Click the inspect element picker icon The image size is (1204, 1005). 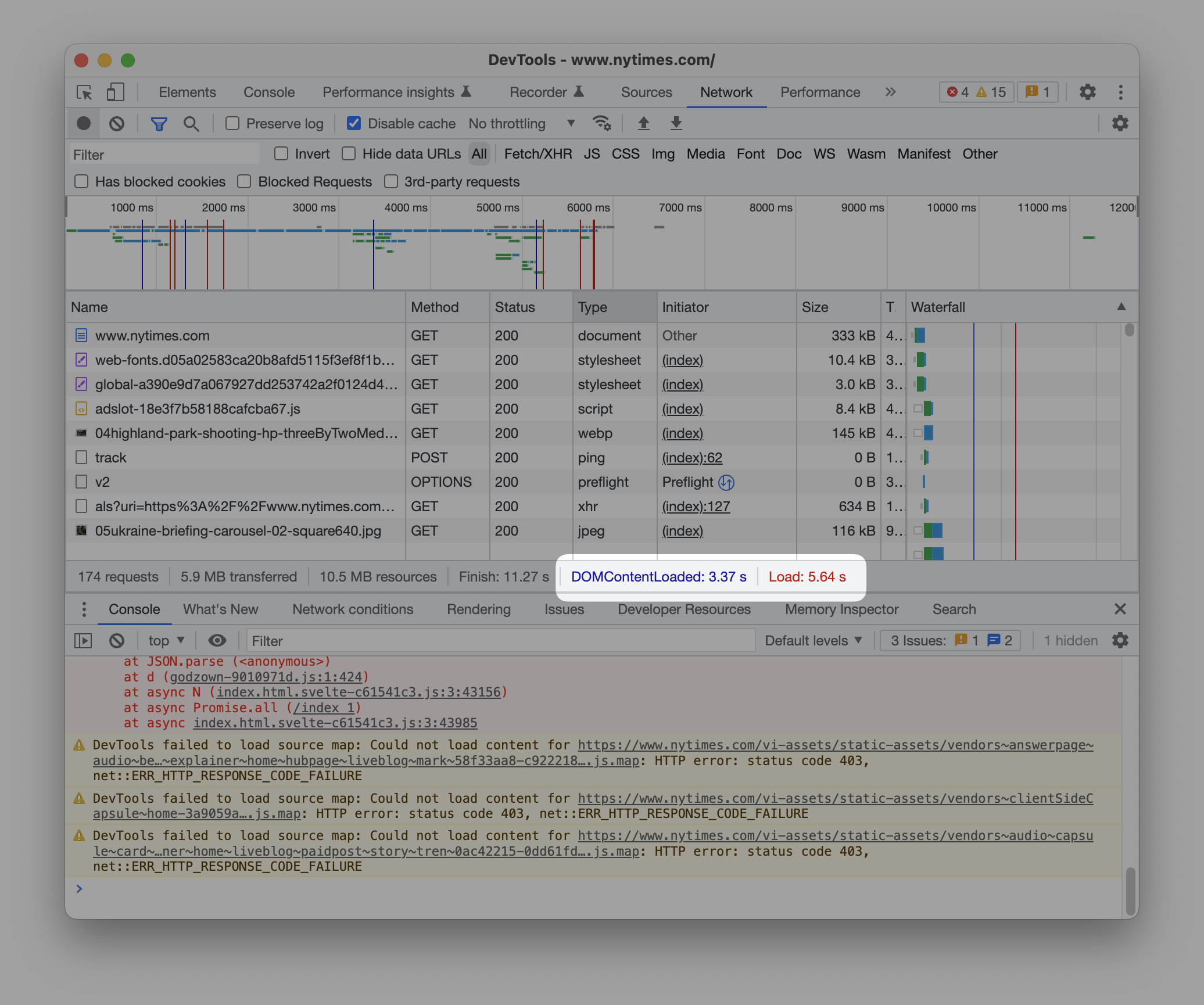click(84, 92)
